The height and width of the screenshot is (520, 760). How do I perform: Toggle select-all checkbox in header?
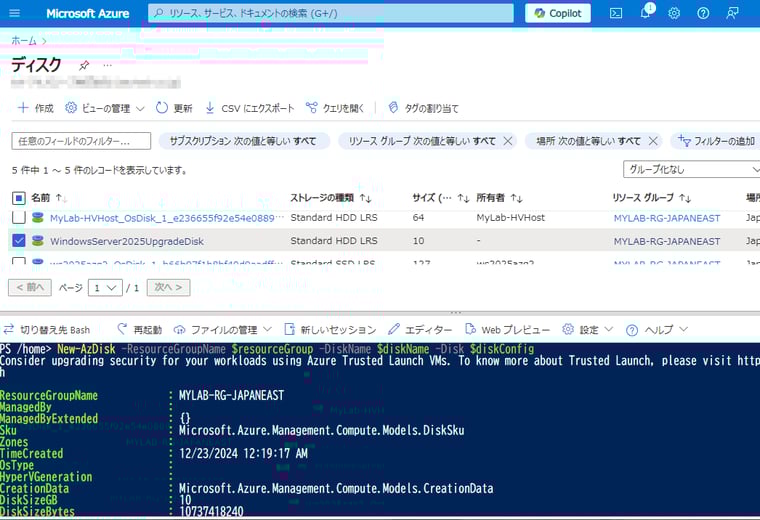point(18,198)
